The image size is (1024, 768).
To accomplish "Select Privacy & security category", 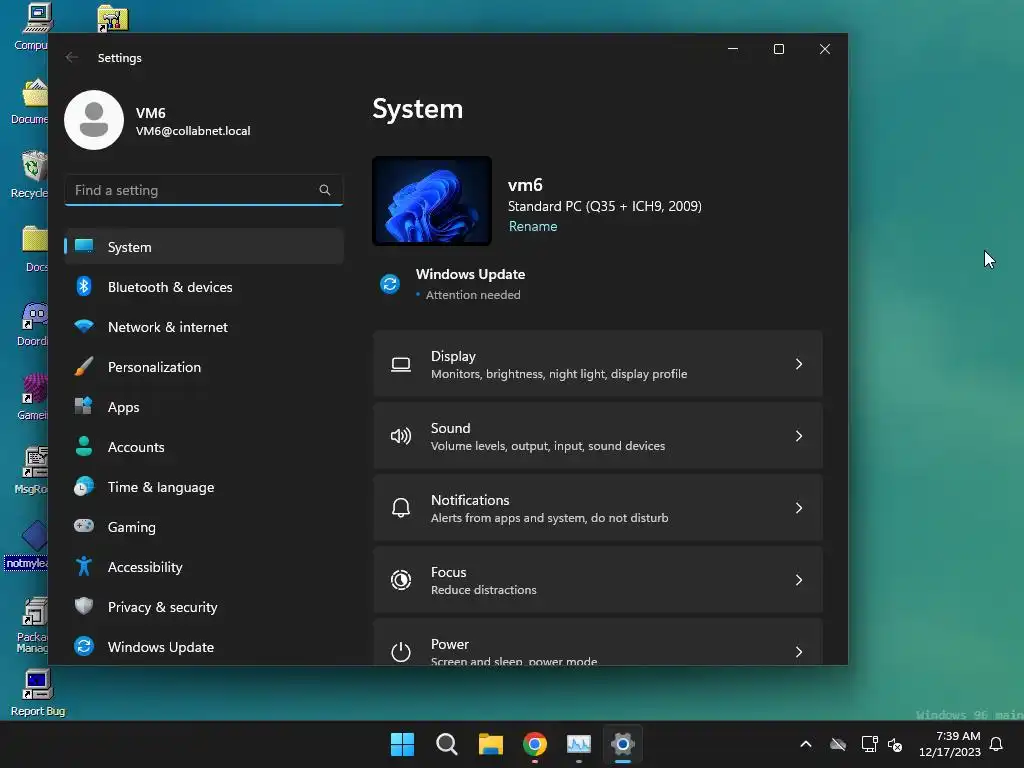I will click(204, 607).
